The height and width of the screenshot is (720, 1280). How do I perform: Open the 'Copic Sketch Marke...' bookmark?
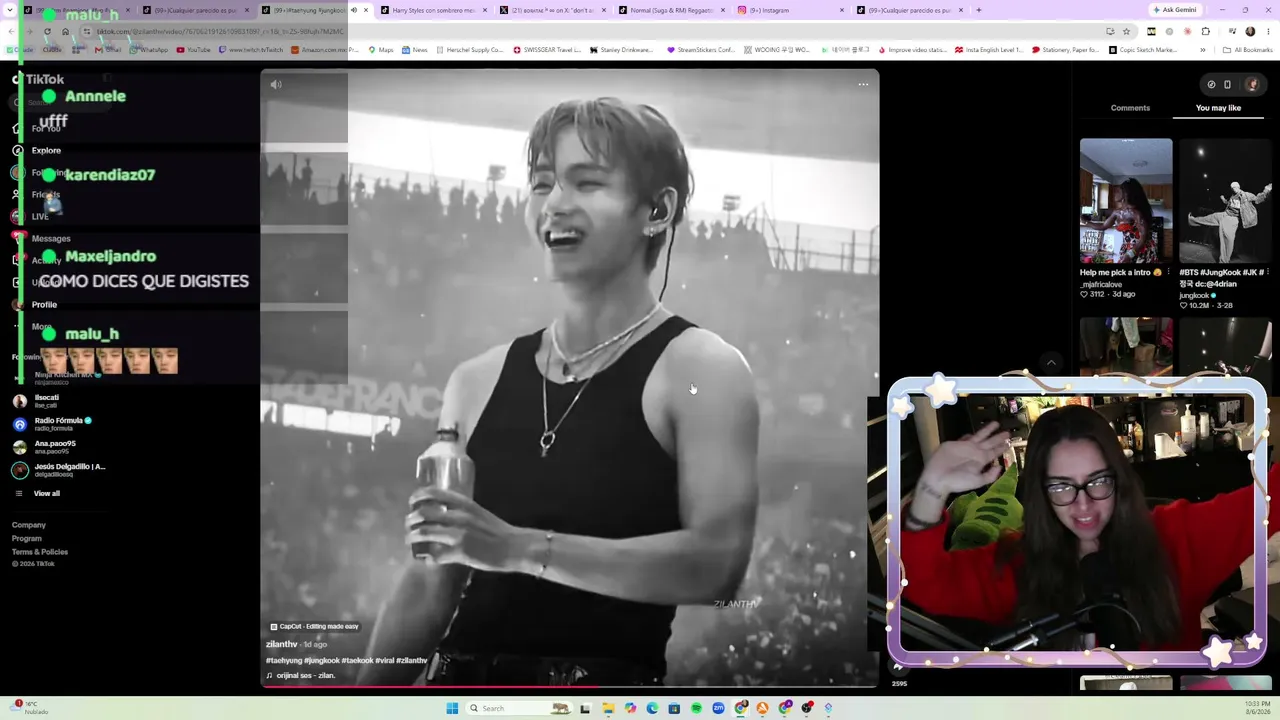point(1143,50)
